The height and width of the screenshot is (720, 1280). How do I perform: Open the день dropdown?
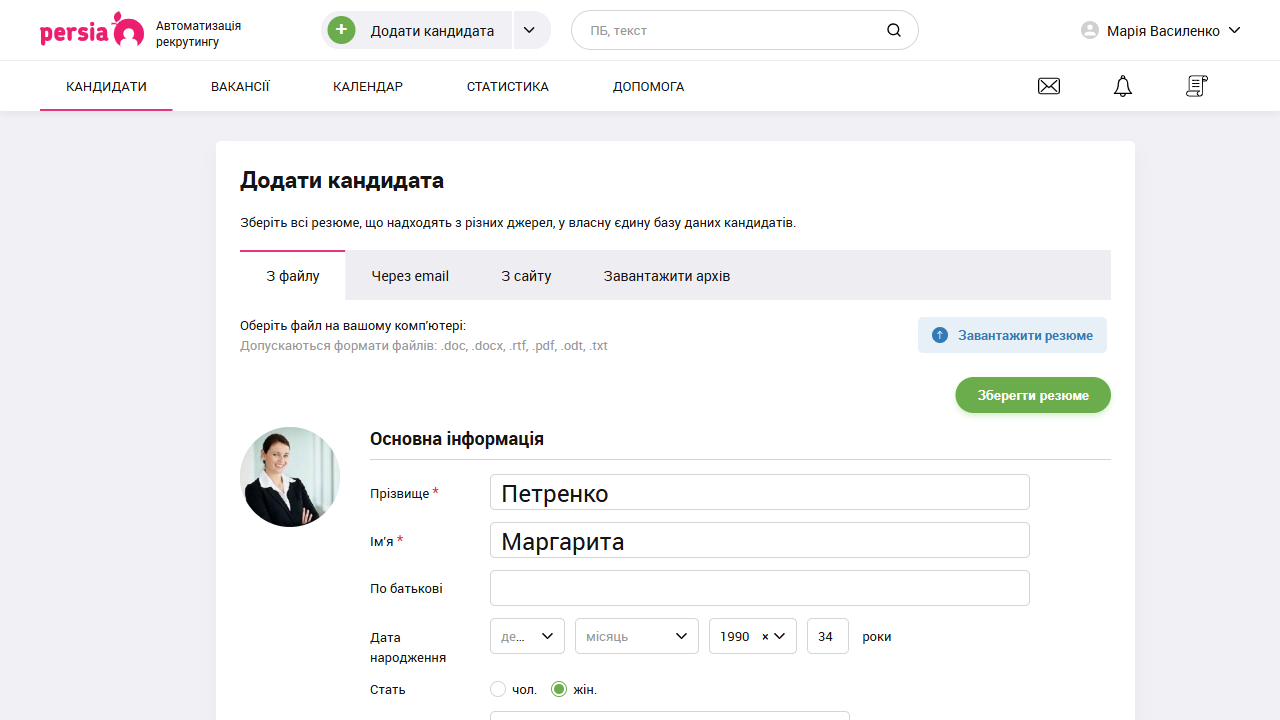pyautogui.click(x=527, y=636)
